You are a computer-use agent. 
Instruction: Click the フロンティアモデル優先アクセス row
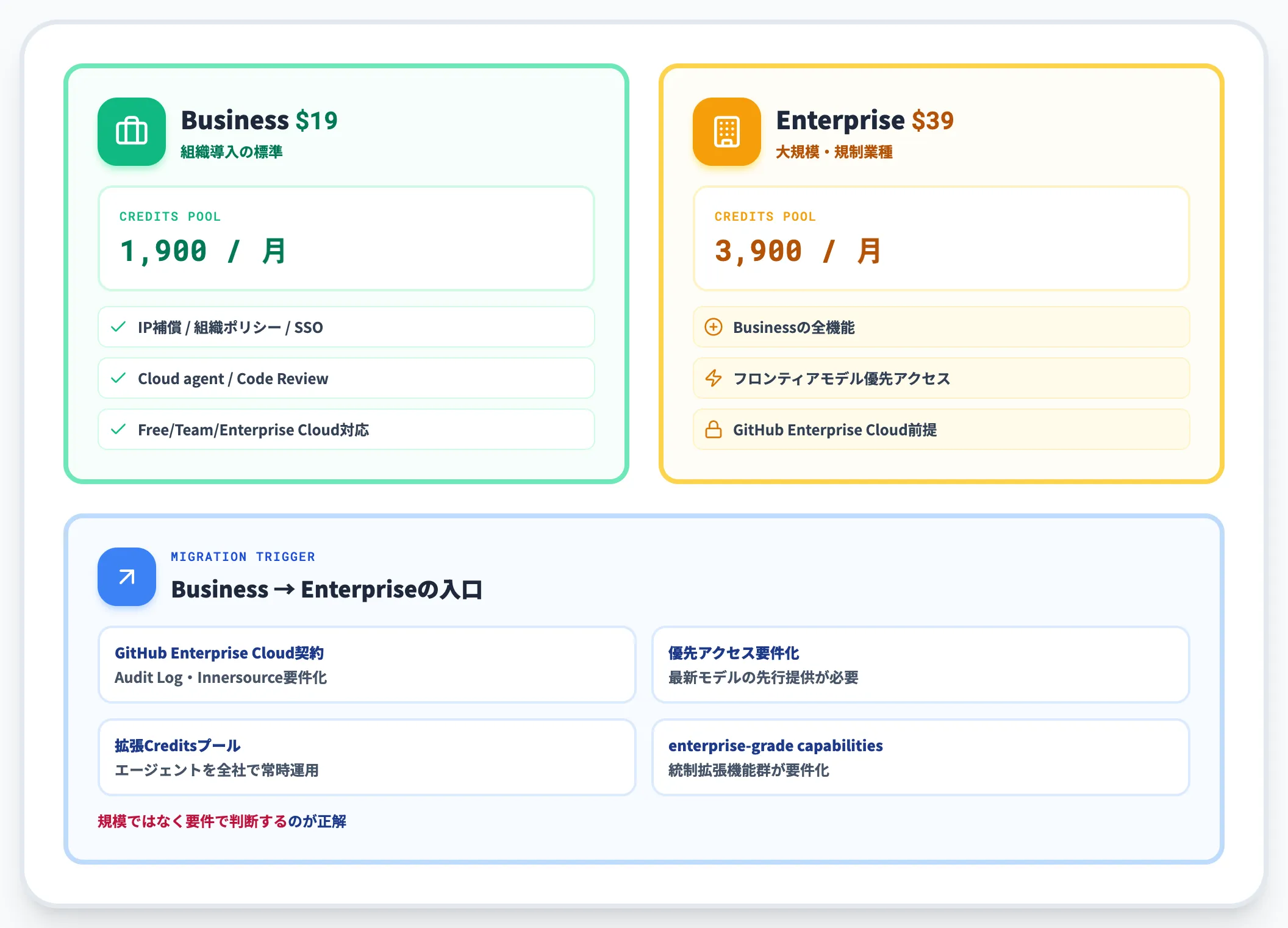[942, 378]
